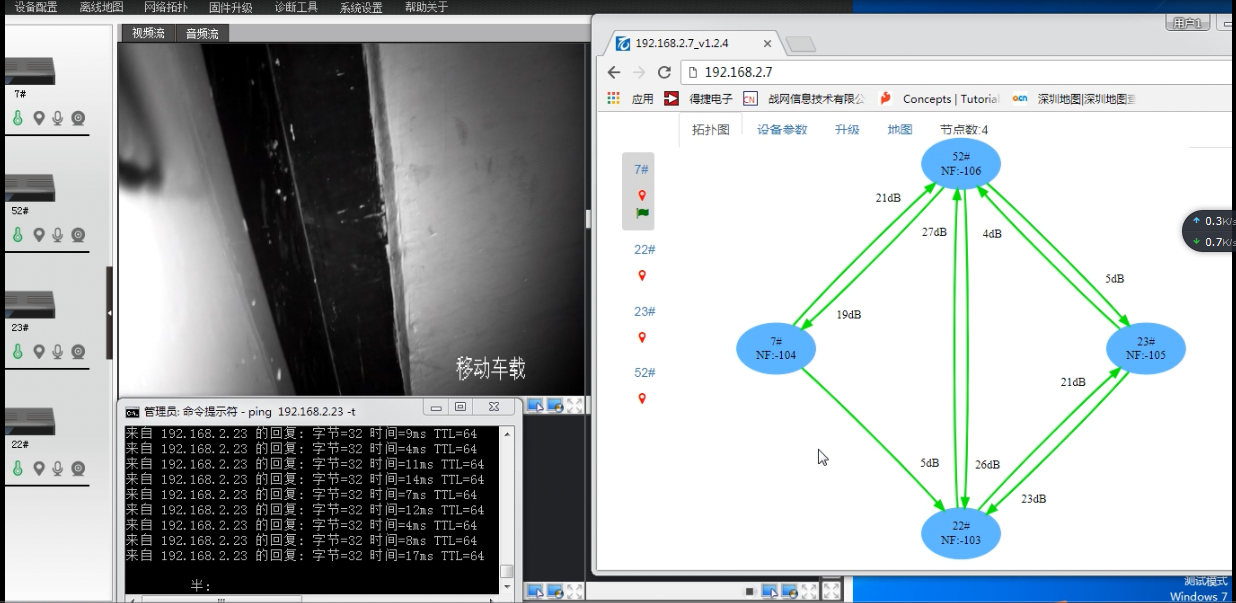Viewport: 1236px width, 603px height.
Task: Click the browser page reload icon
Action: [664, 72]
